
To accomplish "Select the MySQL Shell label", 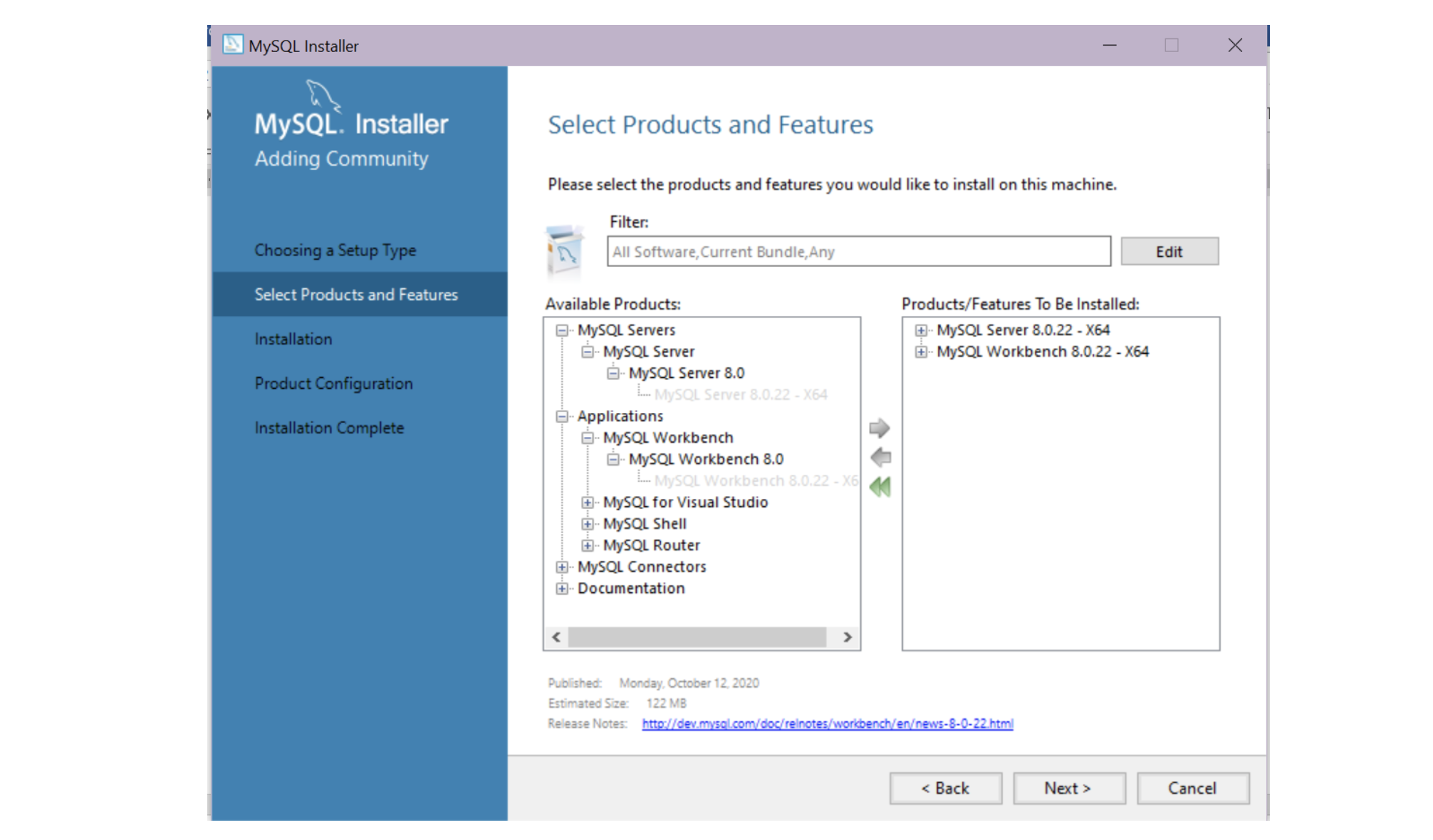I will tap(645, 524).
